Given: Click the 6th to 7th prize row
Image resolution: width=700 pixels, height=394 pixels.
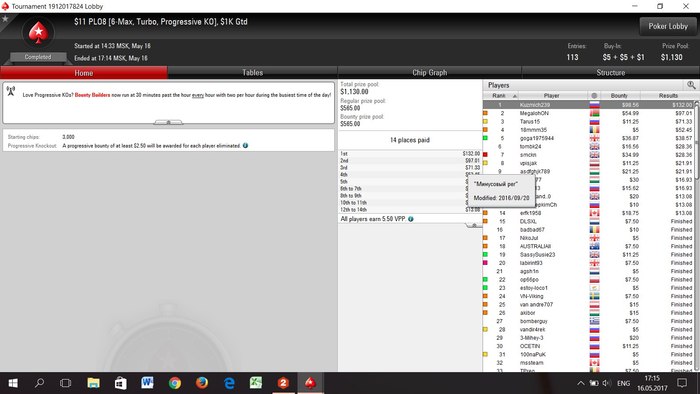Looking at the screenshot, I should (x=410, y=189).
